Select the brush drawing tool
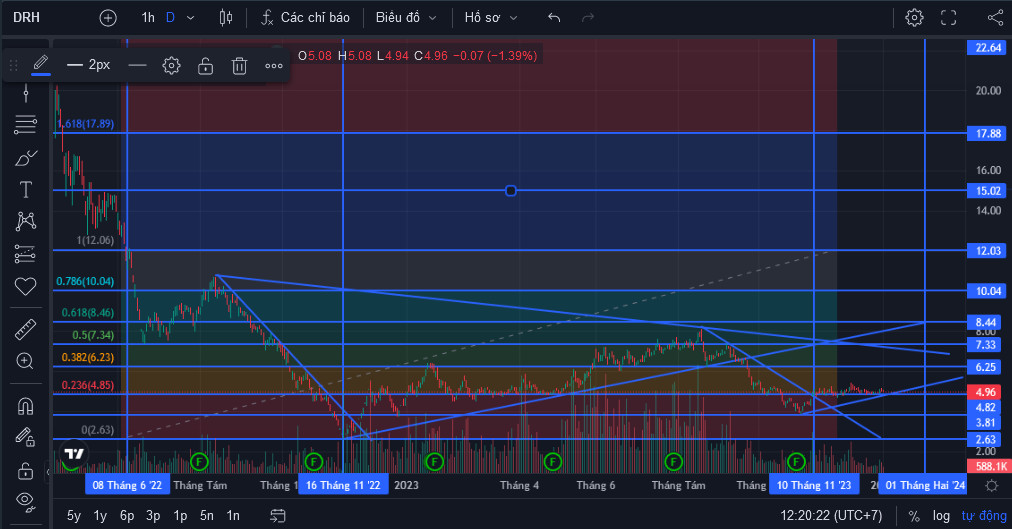Viewport: 1012px width, 529px height. pyautogui.click(x=25, y=157)
